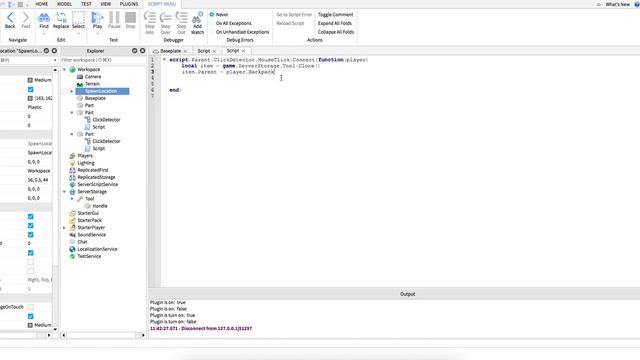Select the LocalizationService globe icon
This screenshot has width=640, height=360.
point(72,249)
